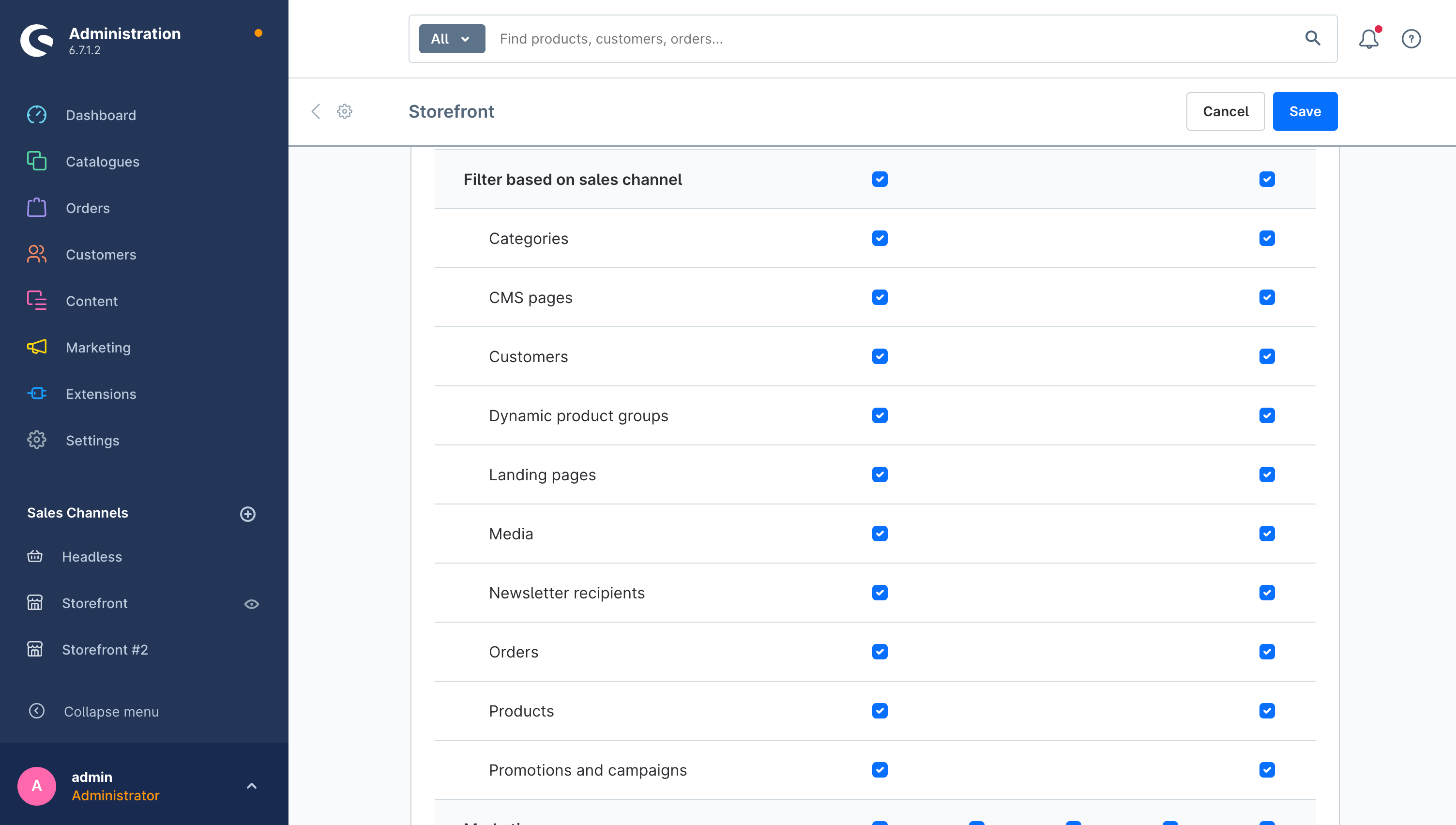Click the admin avatar circle

point(37,785)
